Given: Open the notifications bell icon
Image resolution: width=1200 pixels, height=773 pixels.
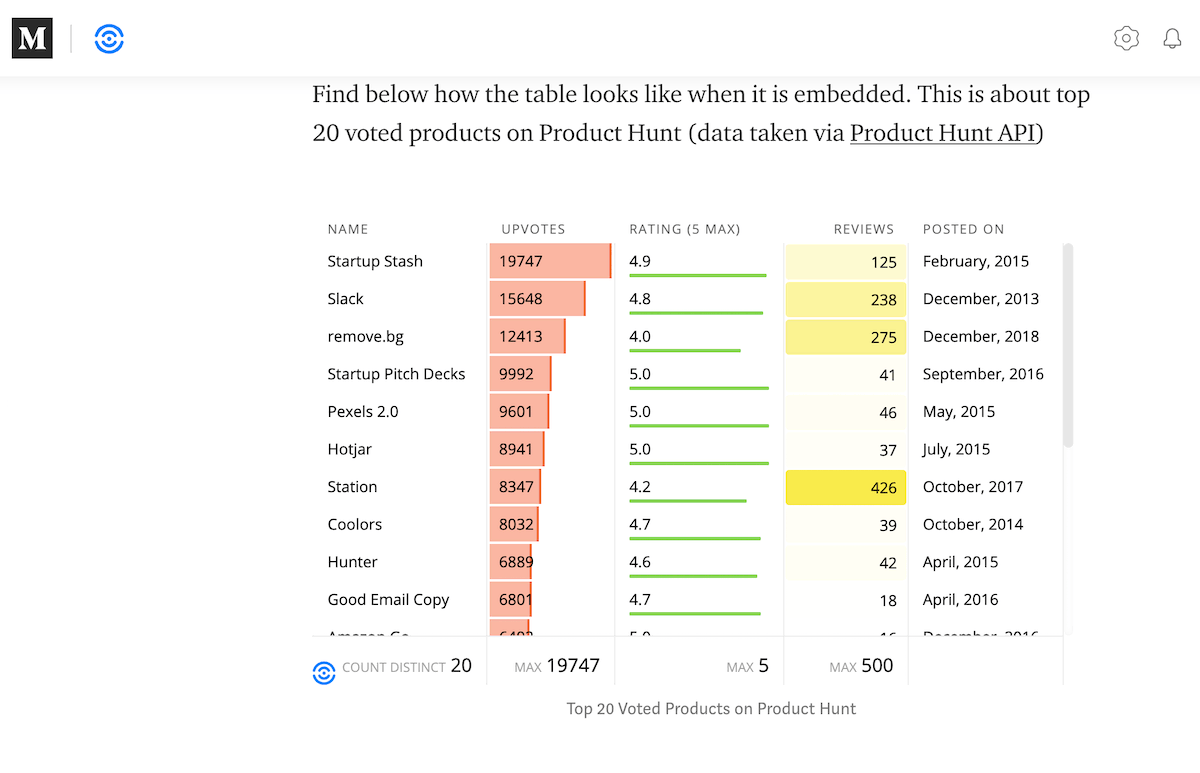Looking at the screenshot, I should [x=1171, y=38].
